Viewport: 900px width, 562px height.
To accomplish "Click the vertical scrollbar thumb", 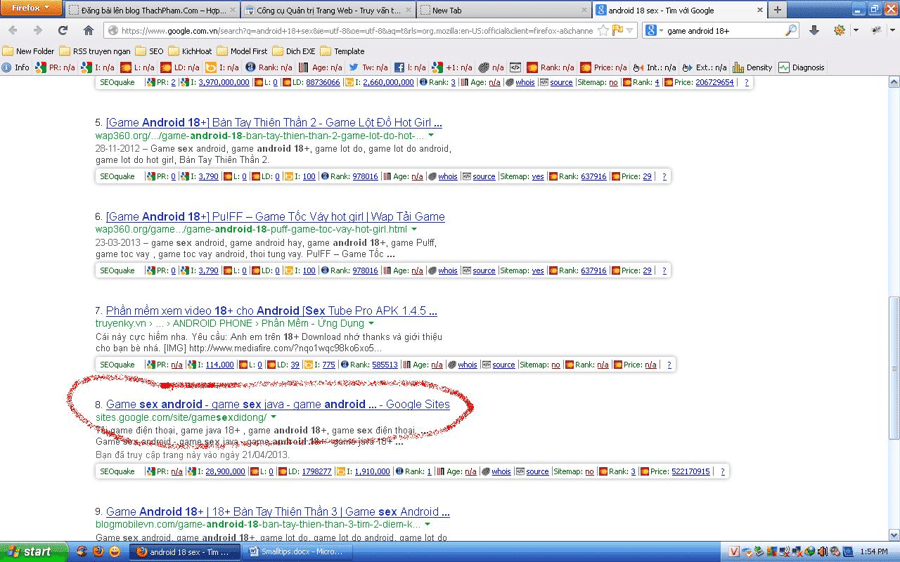I will [x=894, y=367].
